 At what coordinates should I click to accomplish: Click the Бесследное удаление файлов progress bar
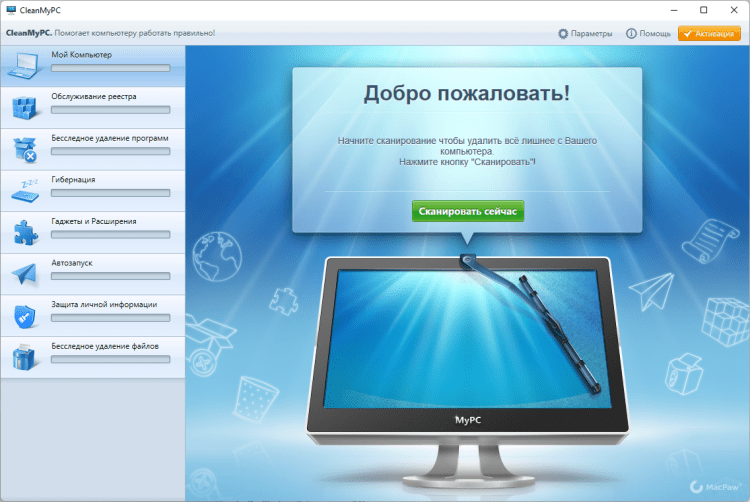(x=110, y=360)
